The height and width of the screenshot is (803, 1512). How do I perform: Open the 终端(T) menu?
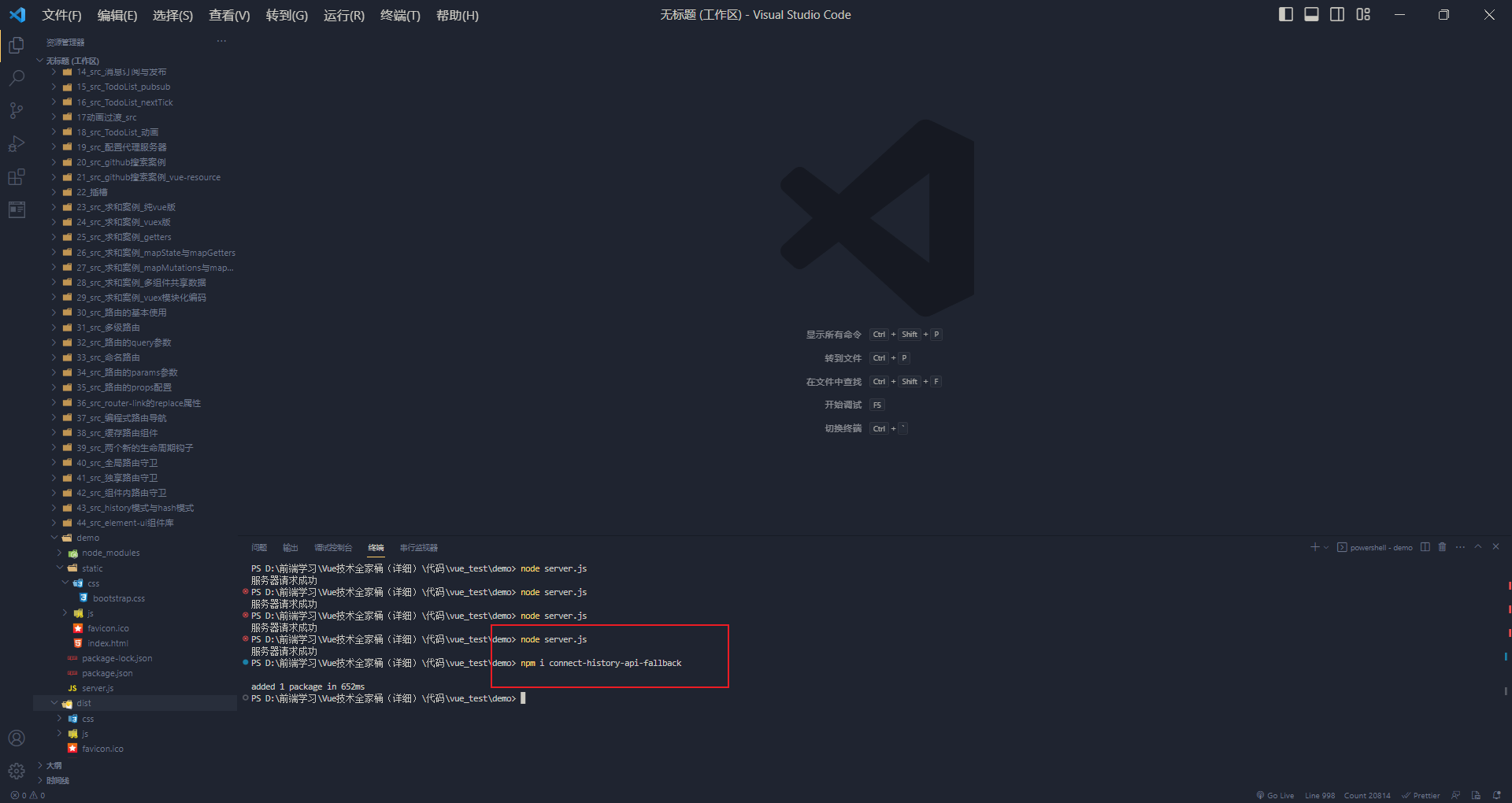point(400,15)
